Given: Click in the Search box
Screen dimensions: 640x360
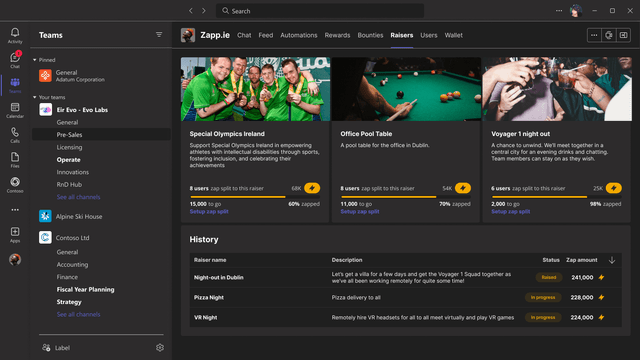Looking at the screenshot, I should coord(320,11).
